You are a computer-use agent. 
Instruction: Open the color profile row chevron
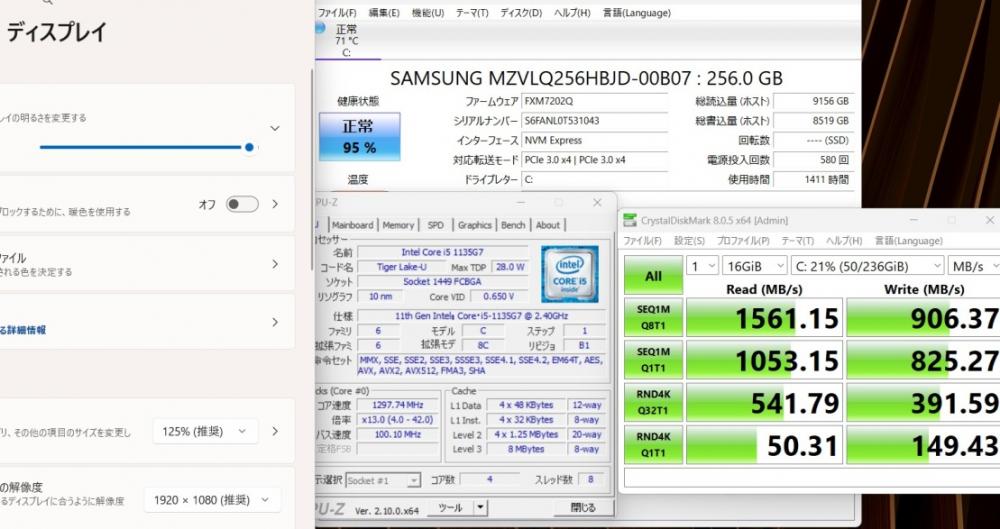[275, 264]
